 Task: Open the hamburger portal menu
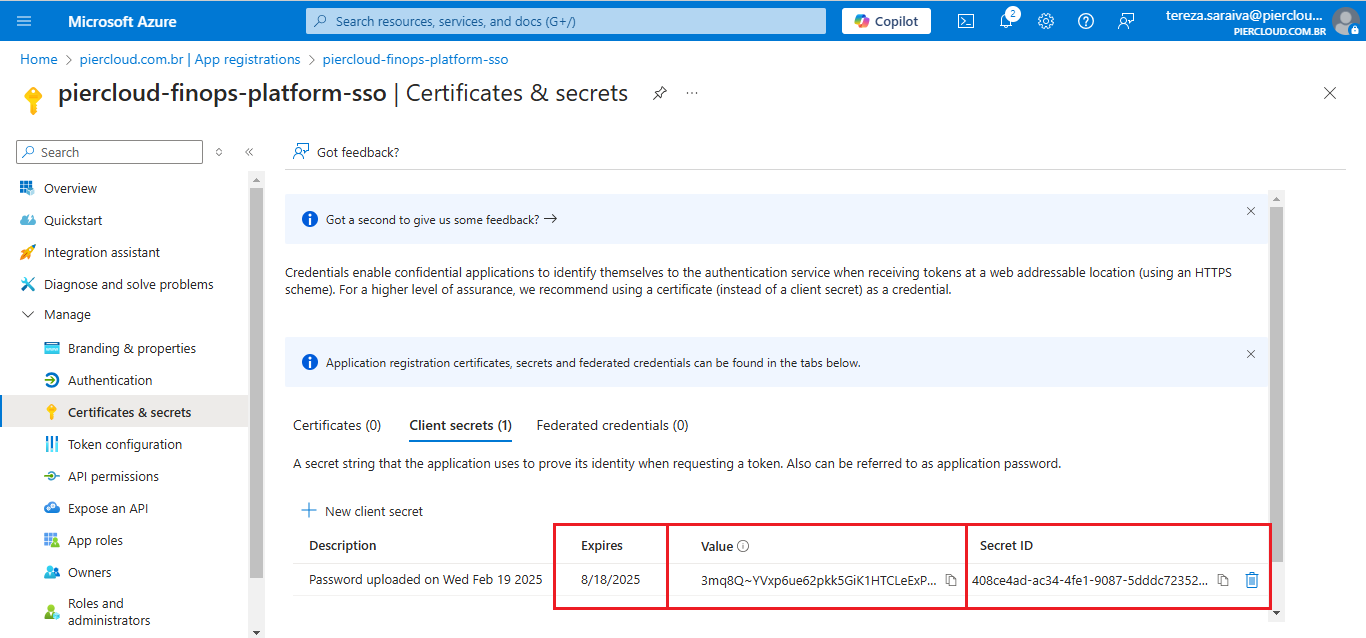click(x=25, y=21)
